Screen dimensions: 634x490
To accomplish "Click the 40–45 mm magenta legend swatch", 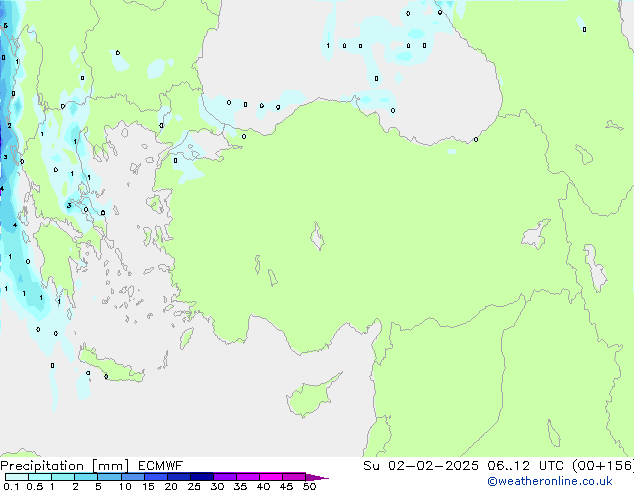I will pos(271,477).
